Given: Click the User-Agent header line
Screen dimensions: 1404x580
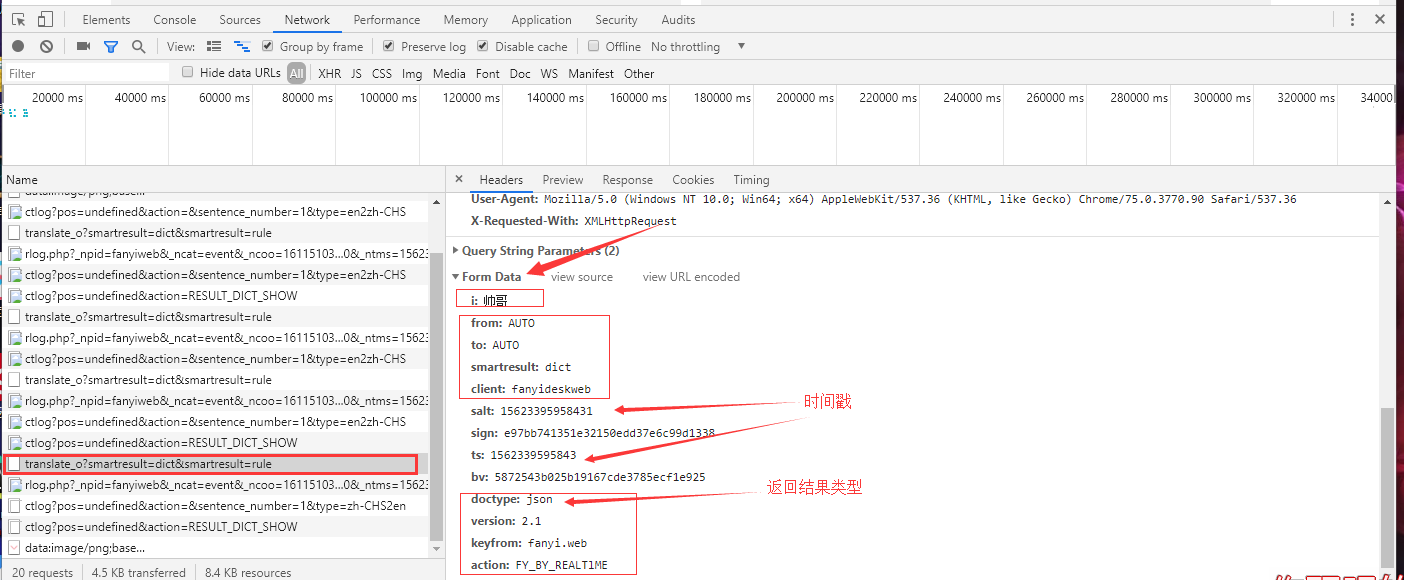Looking at the screenshot, I should point(883,199).
